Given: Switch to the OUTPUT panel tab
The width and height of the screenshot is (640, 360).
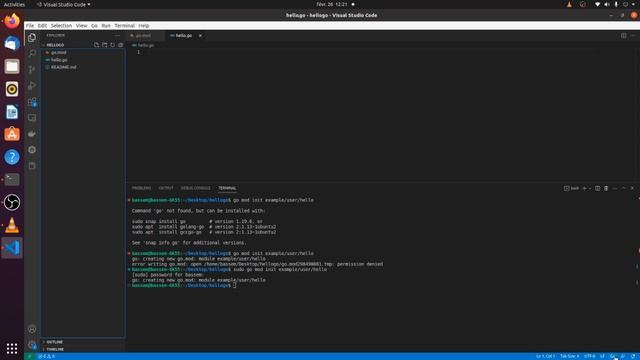Looking at the screenshot, I should (x=166, y=188).
